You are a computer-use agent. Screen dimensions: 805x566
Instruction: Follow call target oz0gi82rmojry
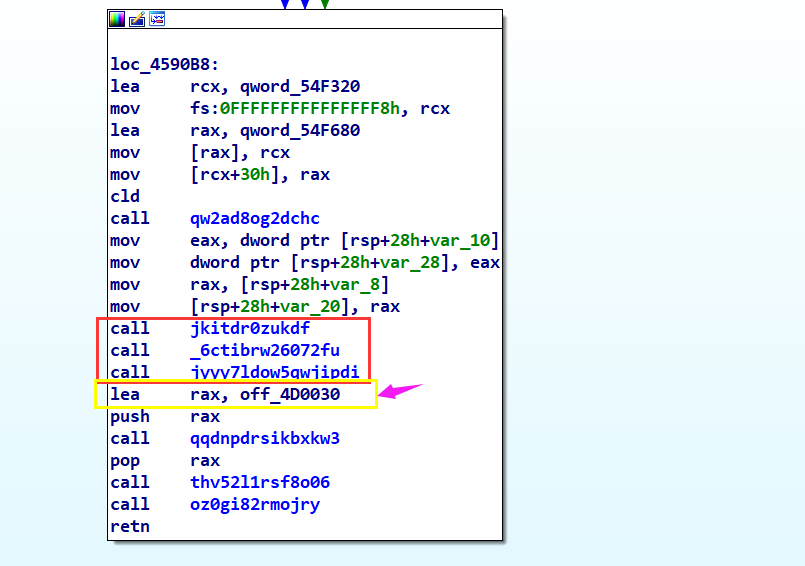point(255,504)
